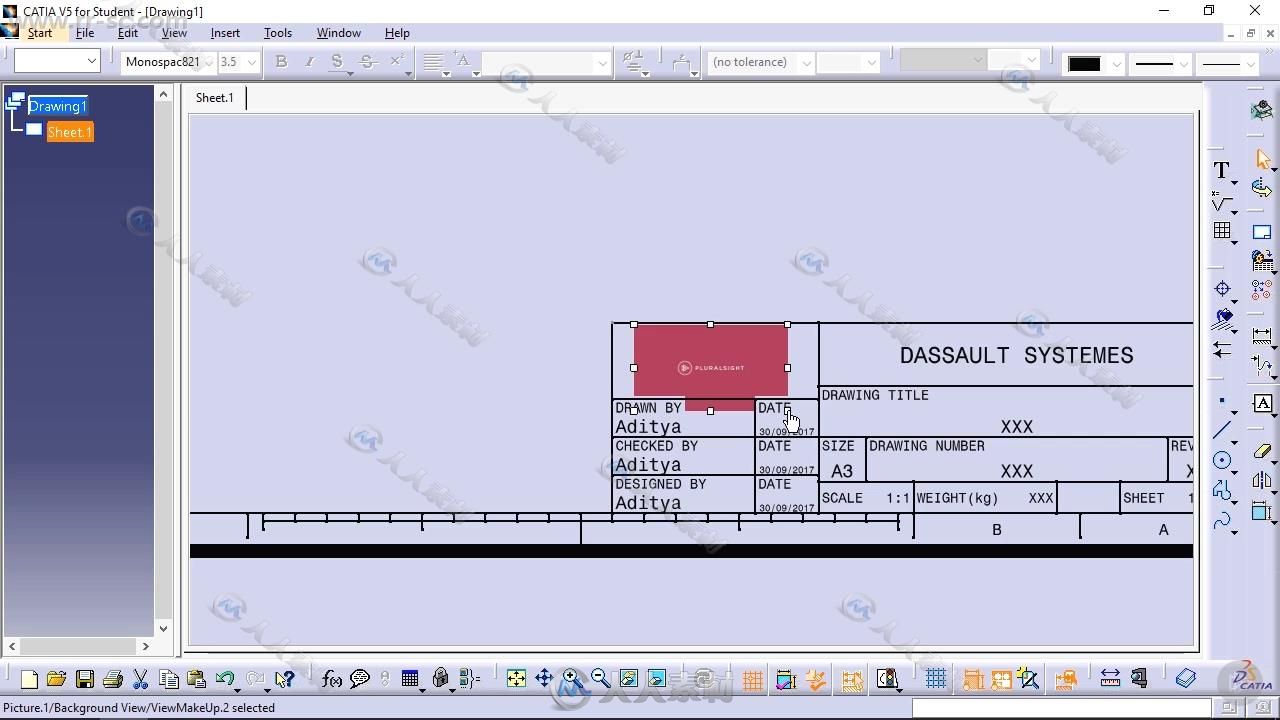This screenshot has height=720, width=1280.
Task: Select the Line drawing tool
Action: pyautogui.click(x=1221, y=431)
